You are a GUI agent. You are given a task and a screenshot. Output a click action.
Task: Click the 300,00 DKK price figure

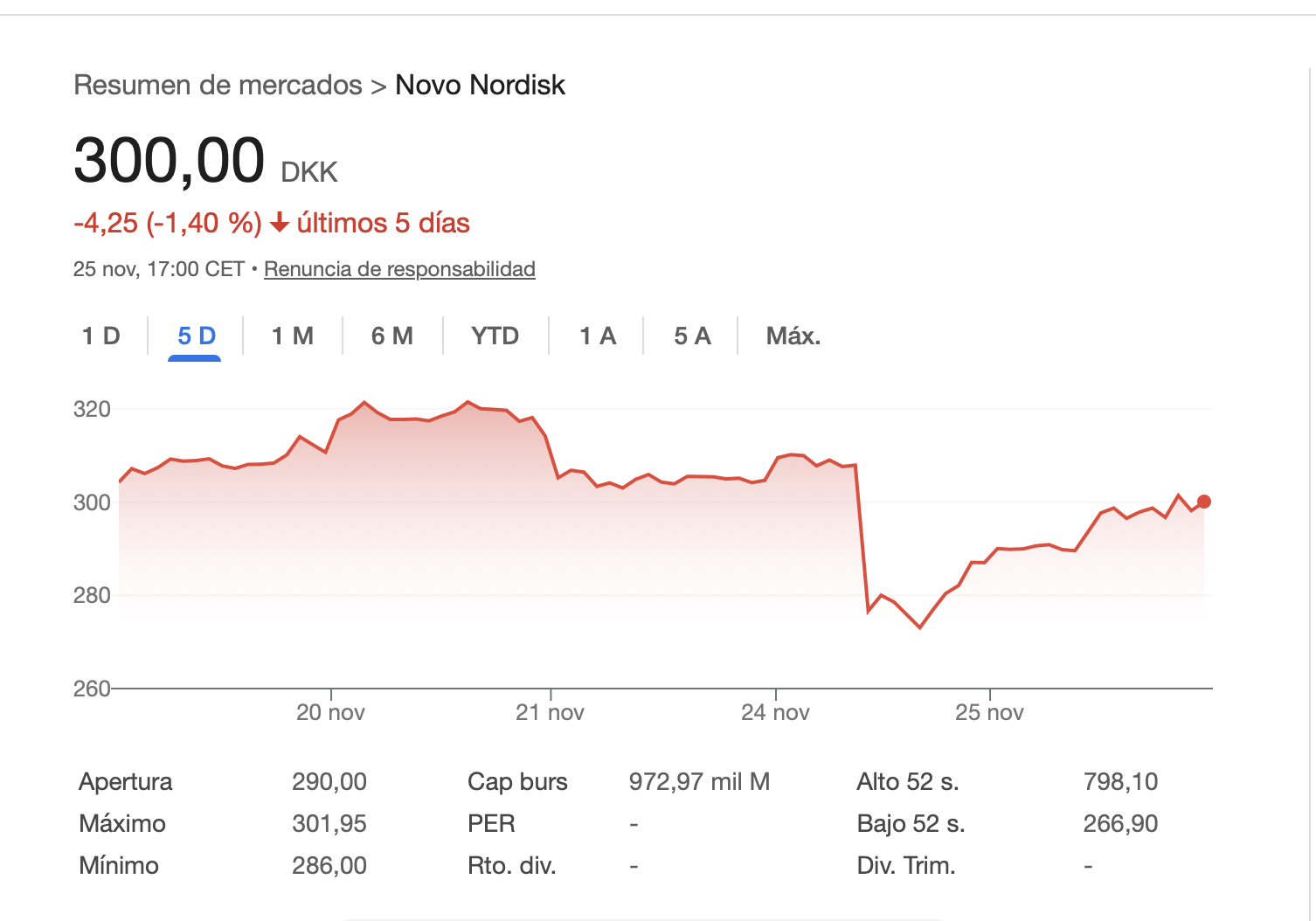(170, 161)
